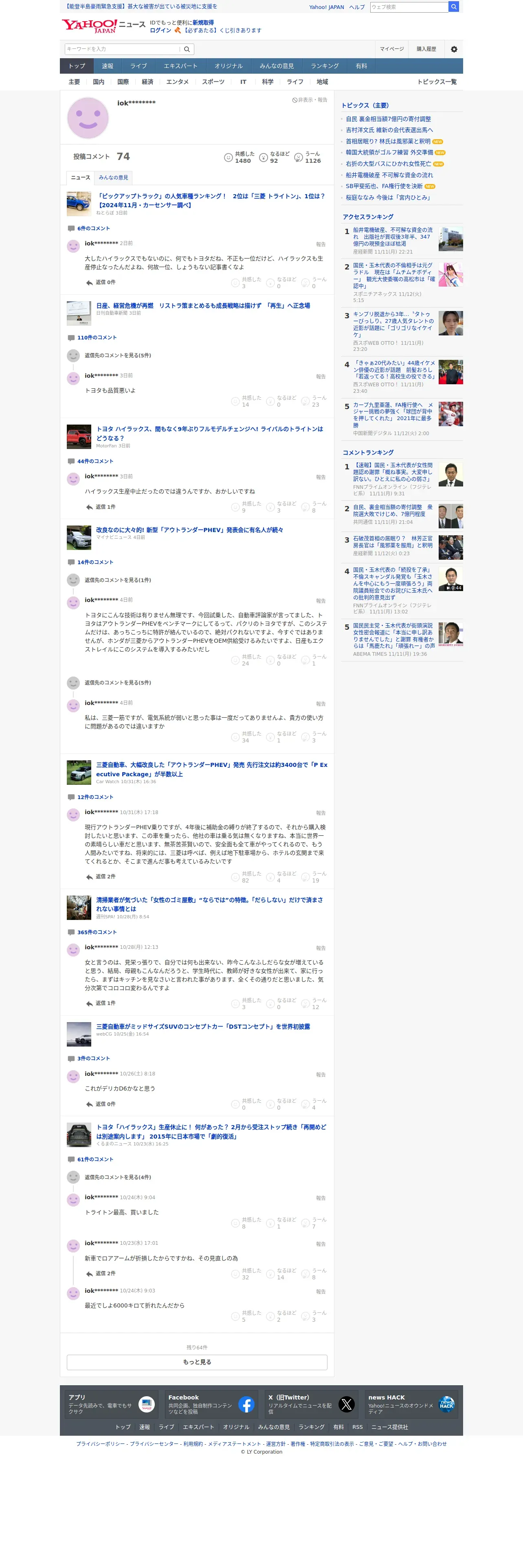Screen dimensions: 523x1568
Task: Click the 購入履歴 button
Action: pyautogui.click(x=426, y=49)
